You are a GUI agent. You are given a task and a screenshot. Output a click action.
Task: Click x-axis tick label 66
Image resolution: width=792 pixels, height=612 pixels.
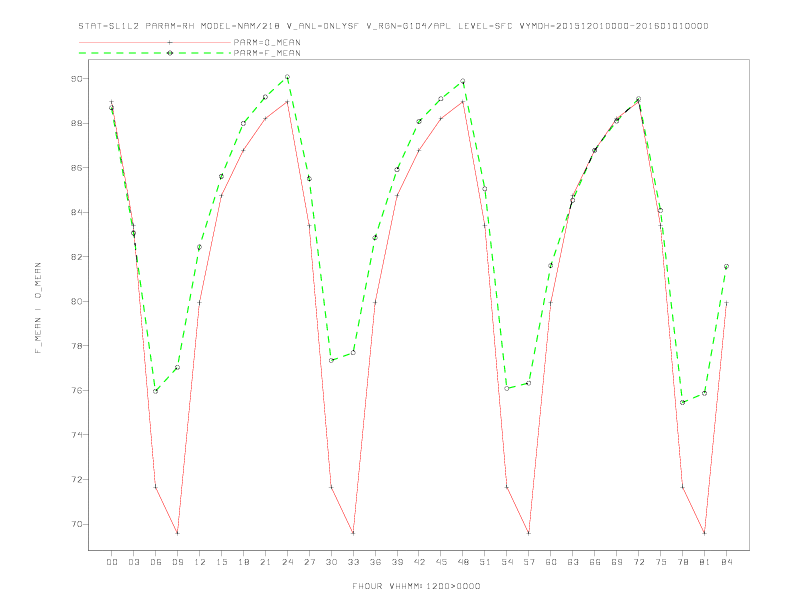[595, 562]
